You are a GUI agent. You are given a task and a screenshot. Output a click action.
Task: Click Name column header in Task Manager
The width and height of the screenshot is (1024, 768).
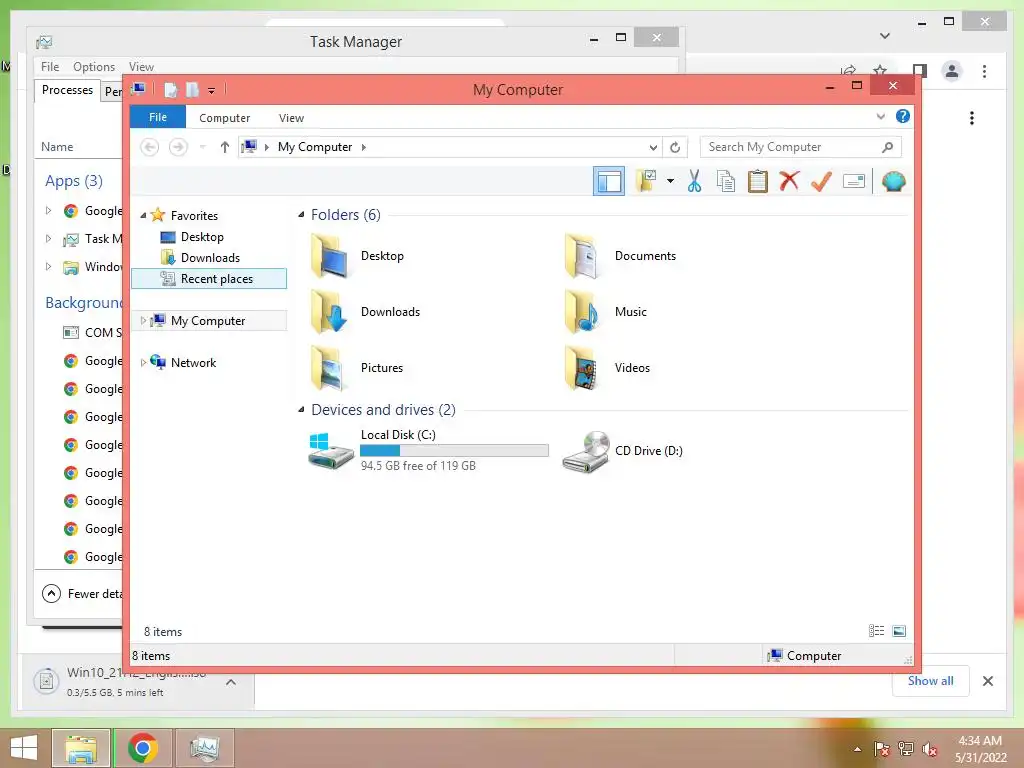(x=57, y=147)
